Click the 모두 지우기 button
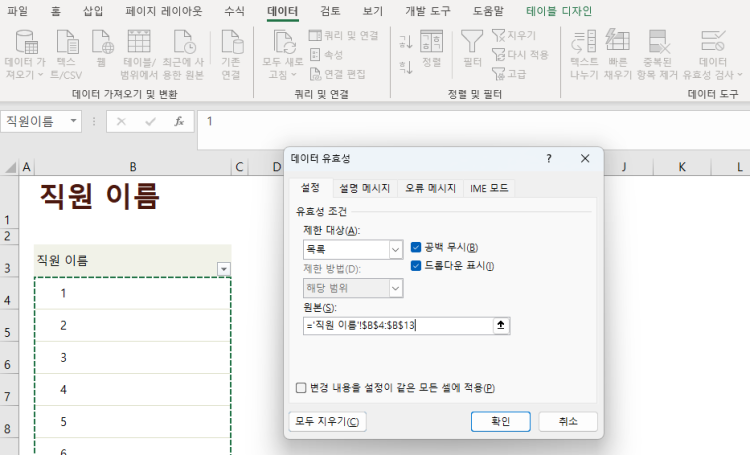 [327, 422]
